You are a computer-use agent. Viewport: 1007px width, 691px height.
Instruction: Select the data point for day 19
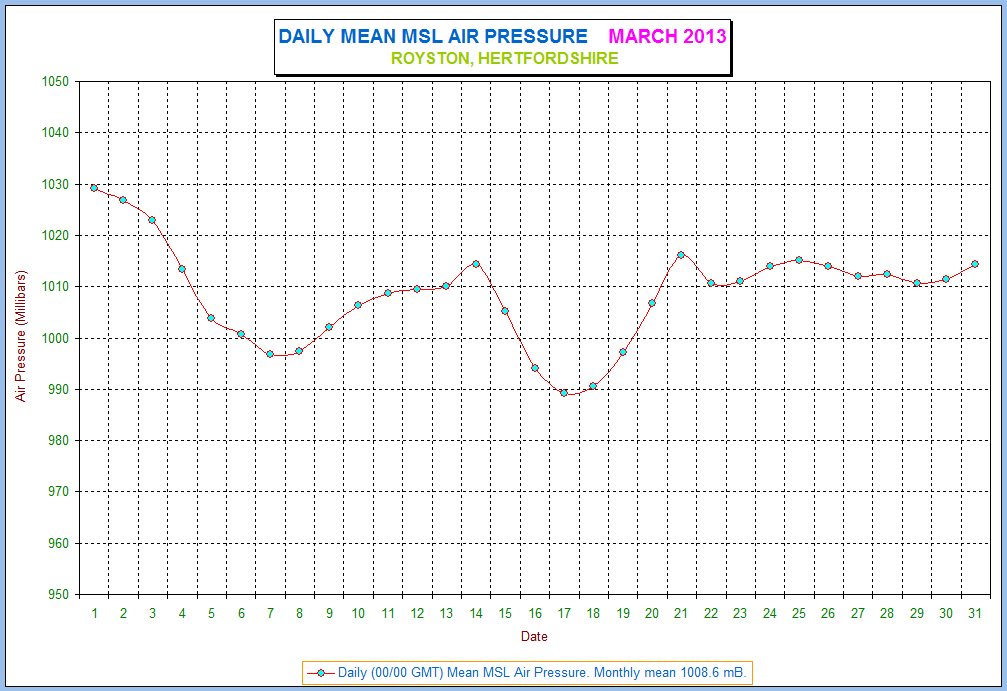[622, 352]
